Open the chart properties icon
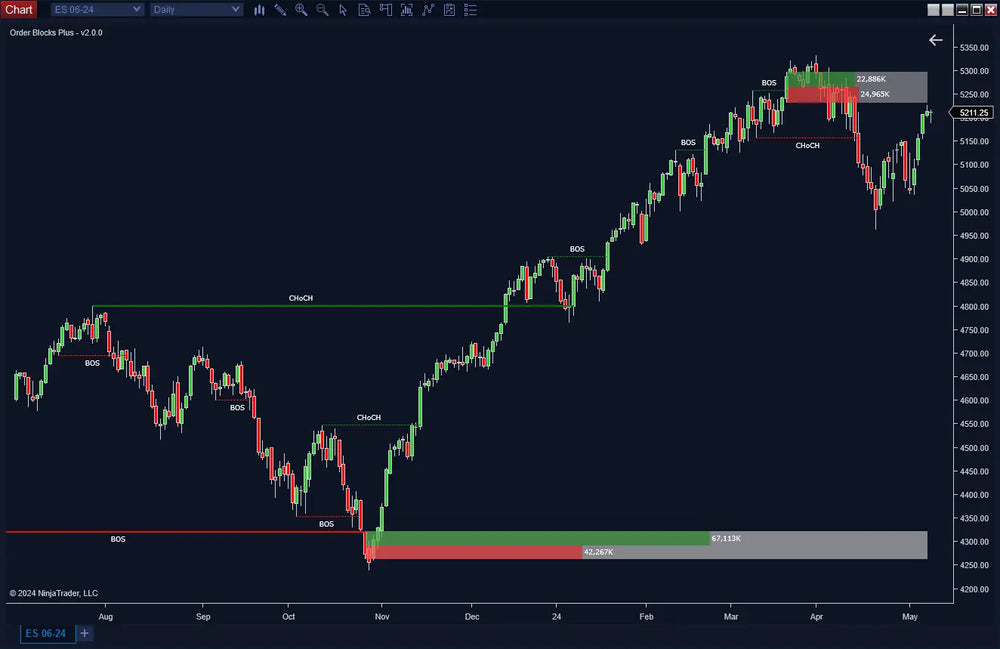Viewport: 1000px width, 649px height. coord(450,10)
